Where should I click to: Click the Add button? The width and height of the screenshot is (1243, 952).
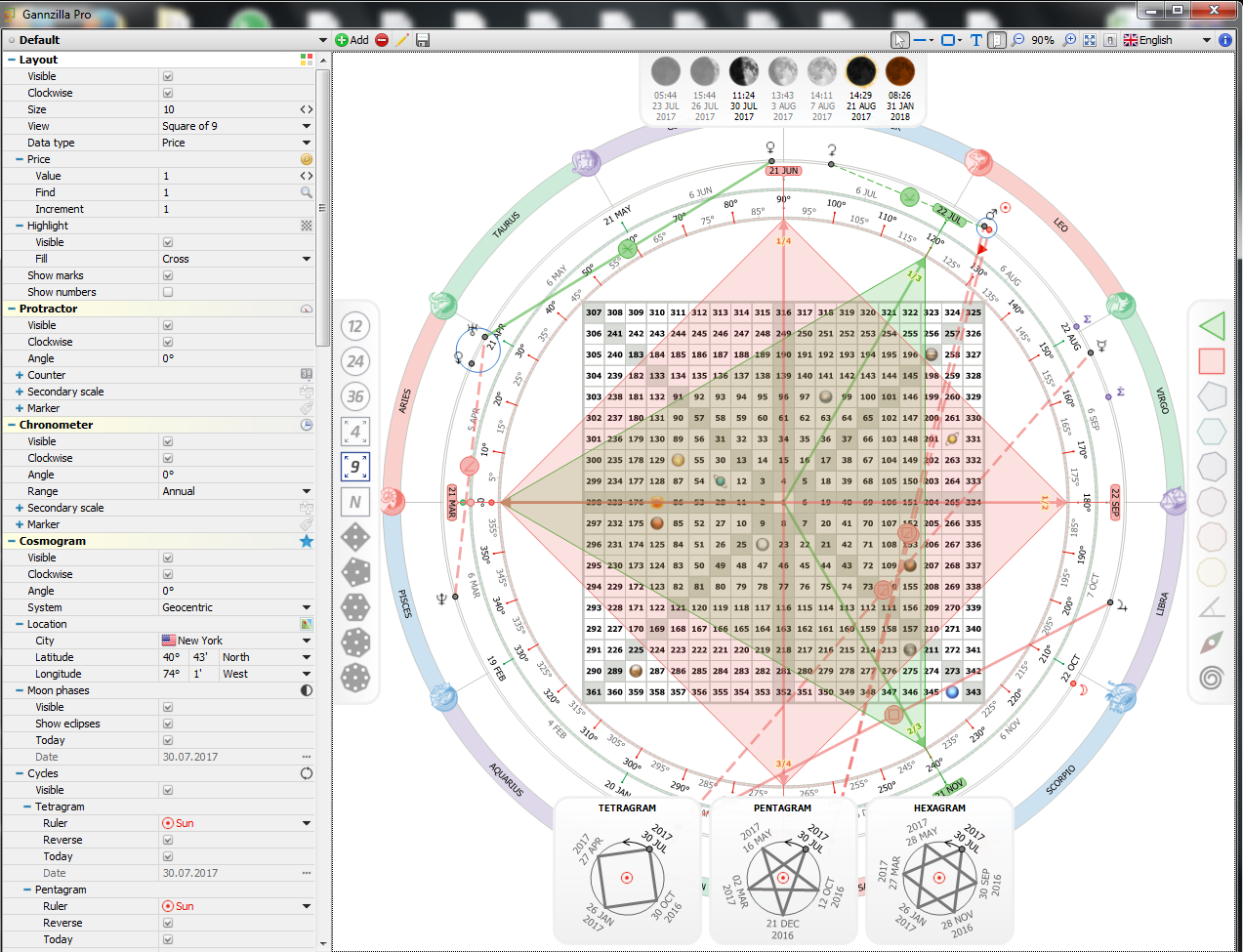pyautogui.click(x=352, y=40)
